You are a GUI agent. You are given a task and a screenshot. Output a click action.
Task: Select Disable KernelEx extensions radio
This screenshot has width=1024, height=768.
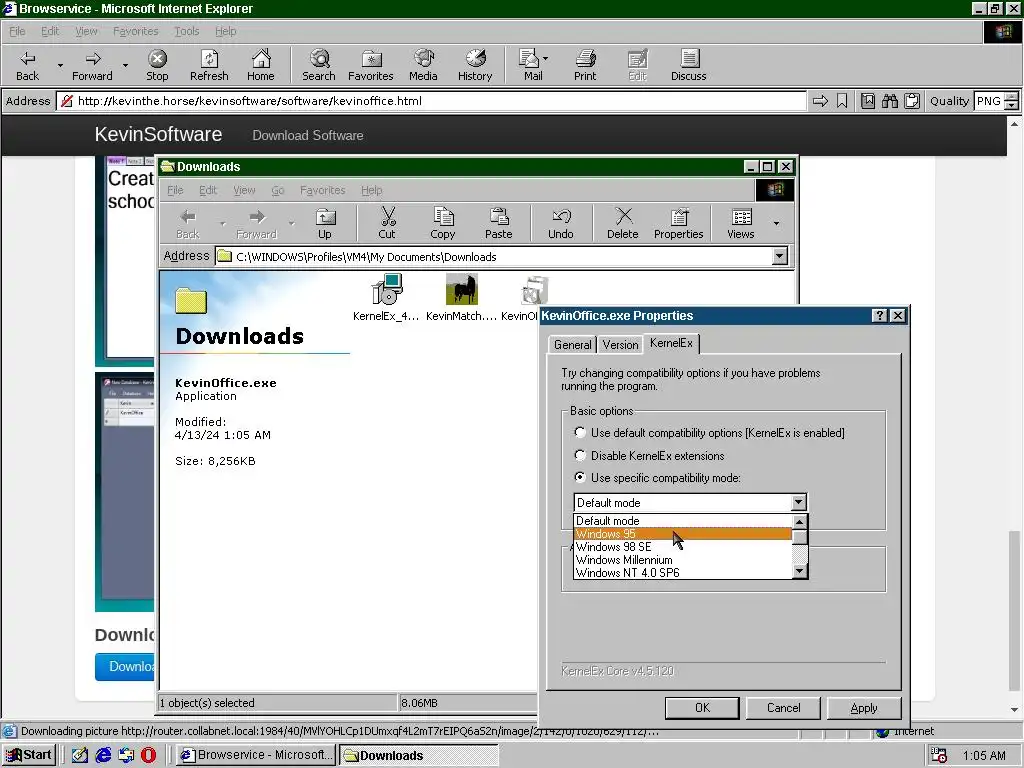click(579, 455)
